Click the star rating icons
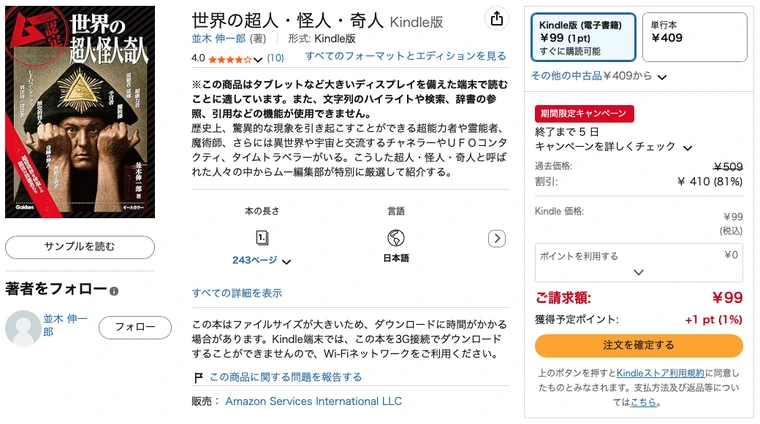 coord(230,60)
